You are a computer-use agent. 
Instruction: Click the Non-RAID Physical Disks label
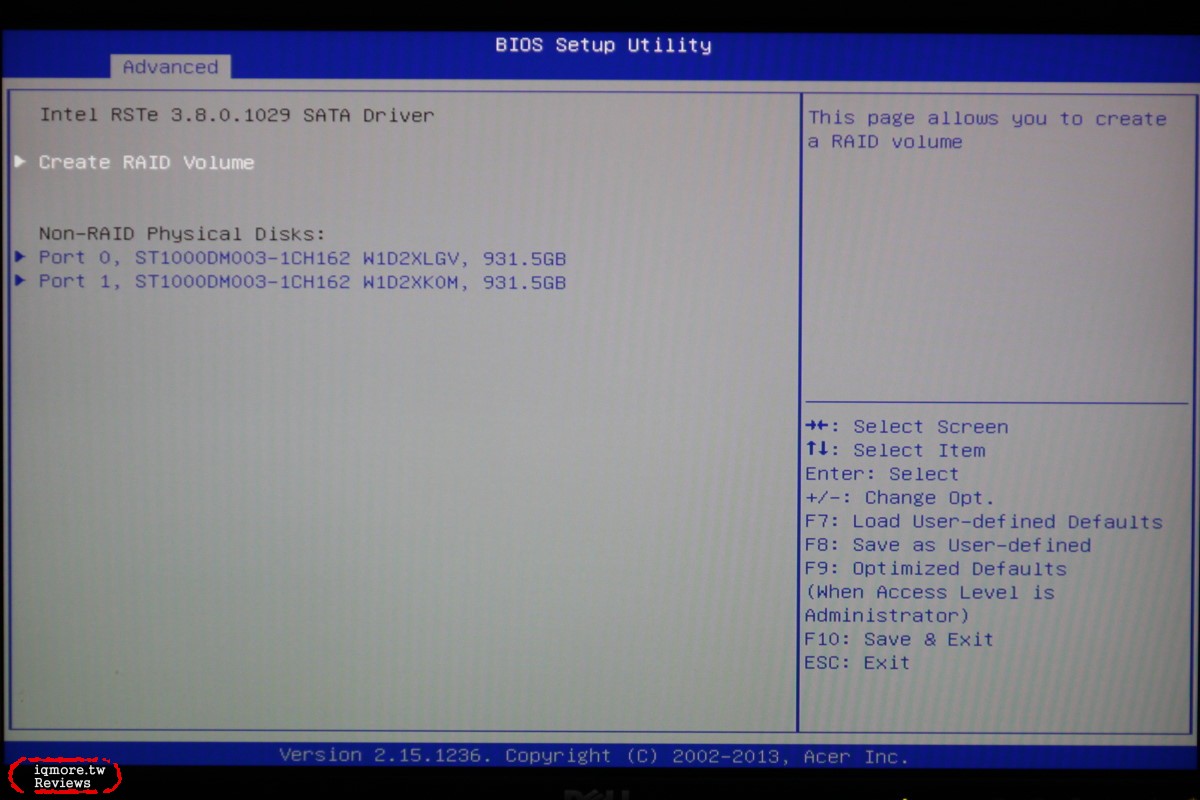[182, 234]
